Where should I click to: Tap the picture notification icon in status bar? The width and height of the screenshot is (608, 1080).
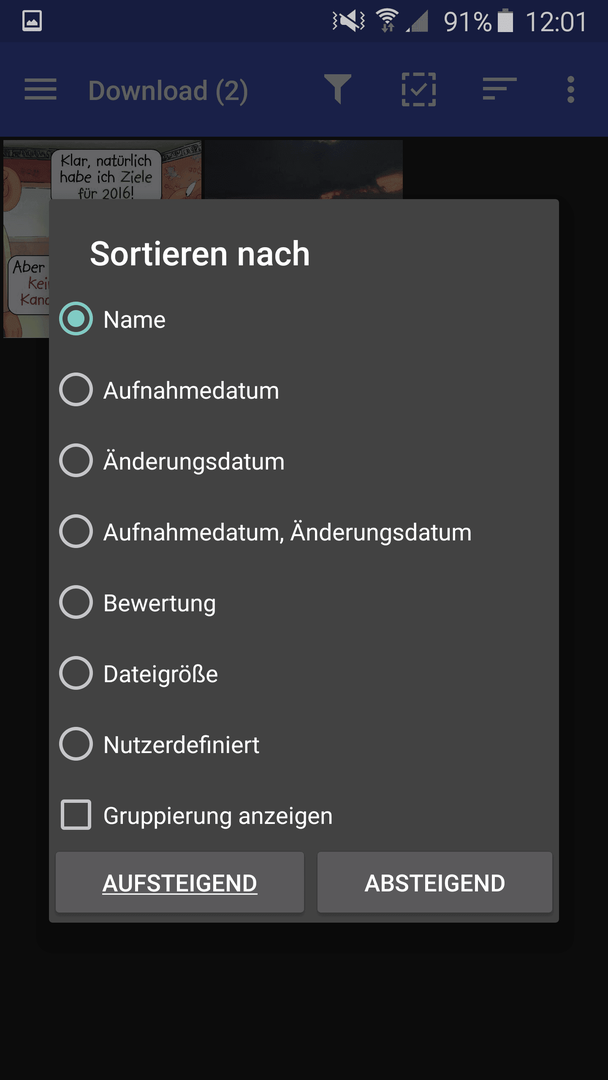coord(32,21)
